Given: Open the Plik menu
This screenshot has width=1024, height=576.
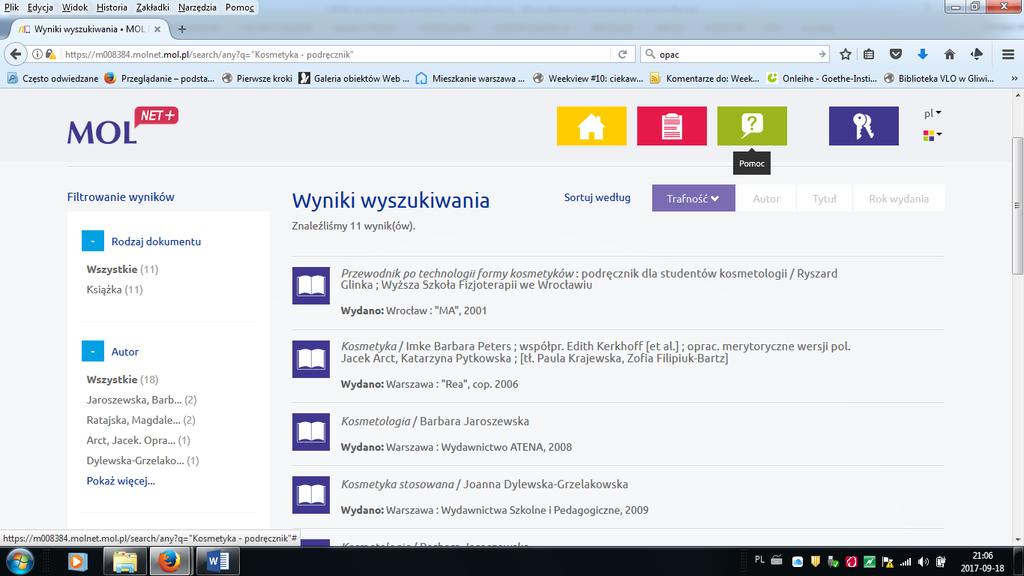Looking at the screenshot, I should click(11, 7).
